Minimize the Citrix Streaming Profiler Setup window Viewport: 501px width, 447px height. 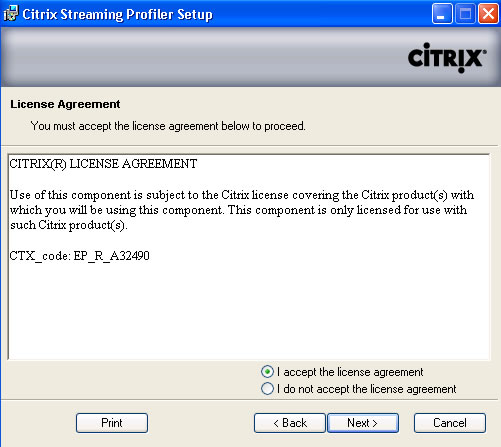442,14
